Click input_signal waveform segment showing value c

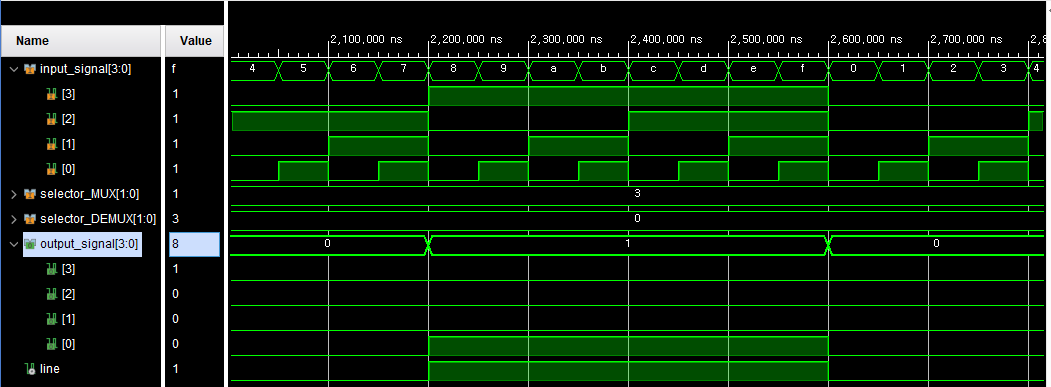click(653, 69)
